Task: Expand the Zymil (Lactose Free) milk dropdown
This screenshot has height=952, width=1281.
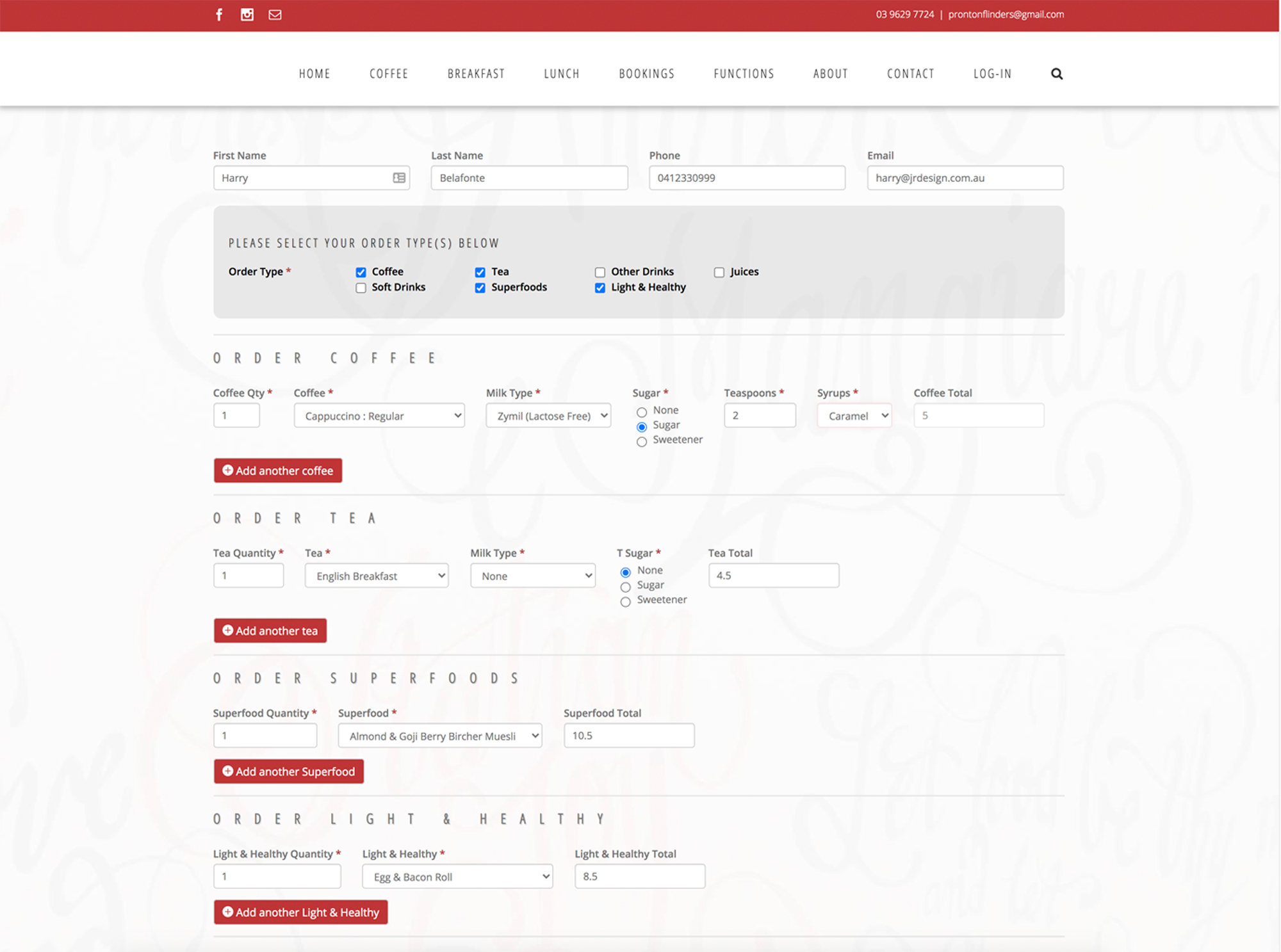Action: coord(548,415)
